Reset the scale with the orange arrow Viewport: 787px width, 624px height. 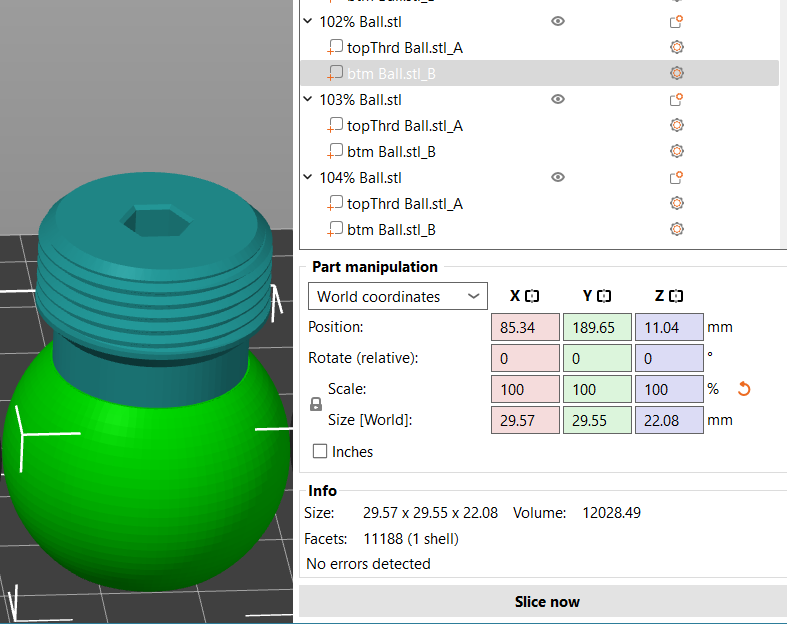click(744, 389)
